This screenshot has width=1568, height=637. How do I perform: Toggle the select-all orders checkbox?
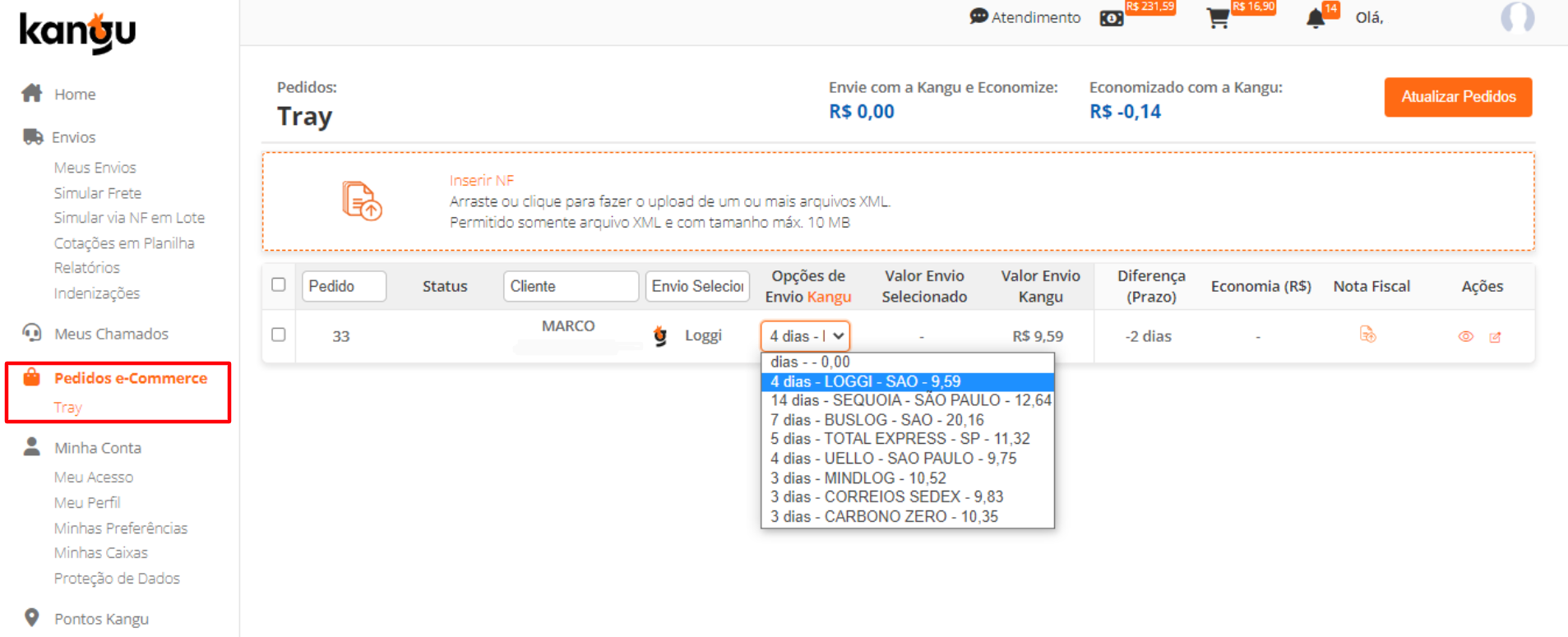click(x=279, y=284)
